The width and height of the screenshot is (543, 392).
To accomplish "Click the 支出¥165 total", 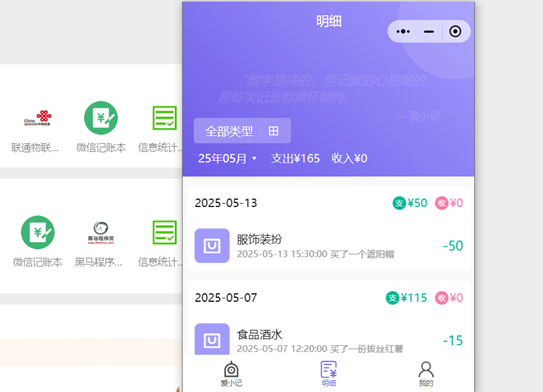I will click(295, 159).
